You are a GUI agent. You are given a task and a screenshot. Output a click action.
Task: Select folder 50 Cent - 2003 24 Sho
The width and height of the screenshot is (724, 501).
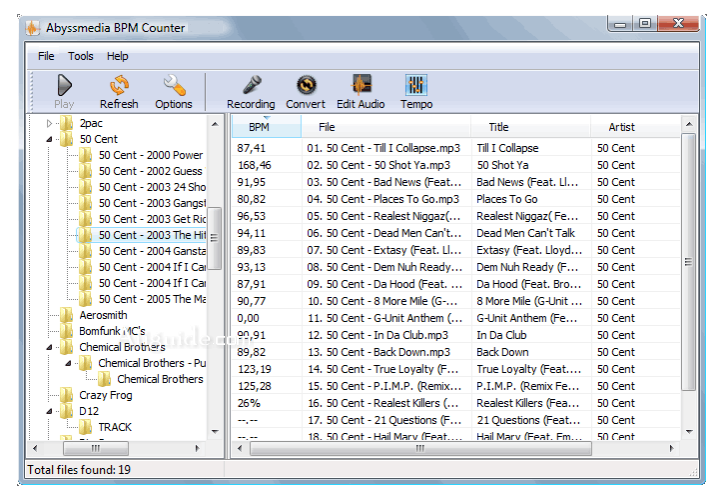(x=152, y=187)
